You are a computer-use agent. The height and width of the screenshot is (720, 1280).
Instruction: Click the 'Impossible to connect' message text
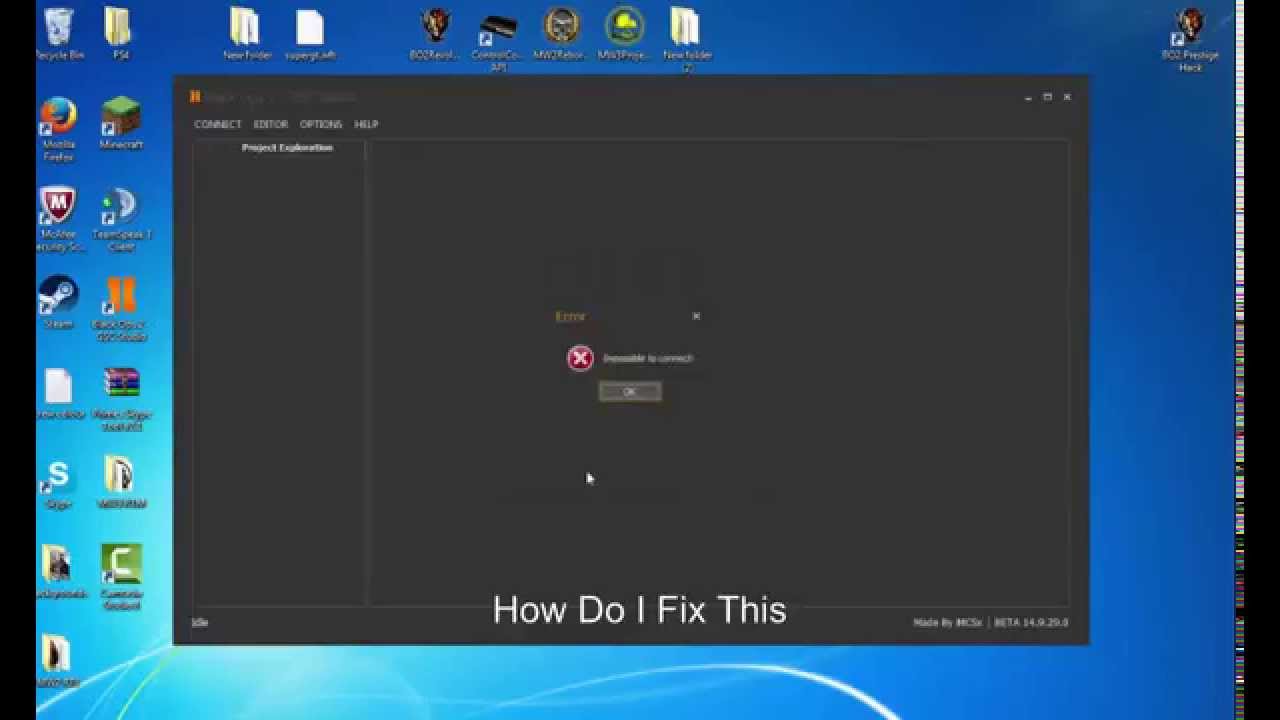tap(648, 358)
